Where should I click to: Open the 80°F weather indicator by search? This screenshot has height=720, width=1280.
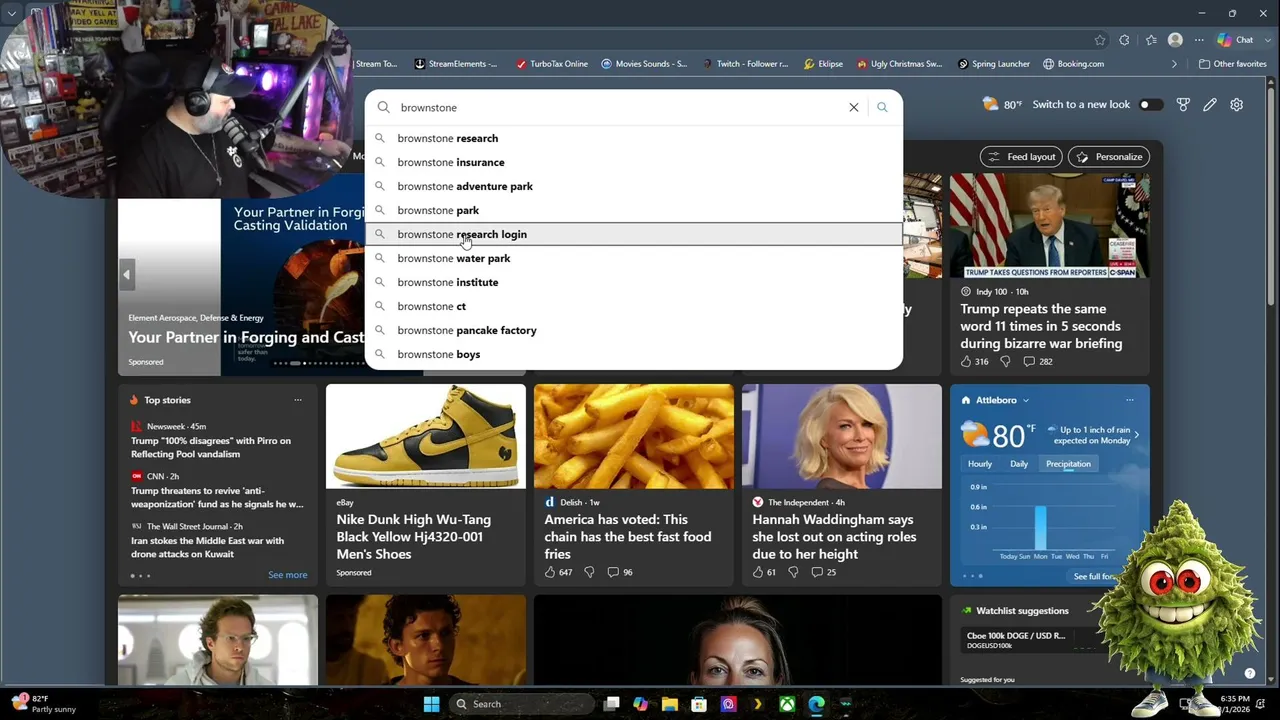[x=1002, y=104]
